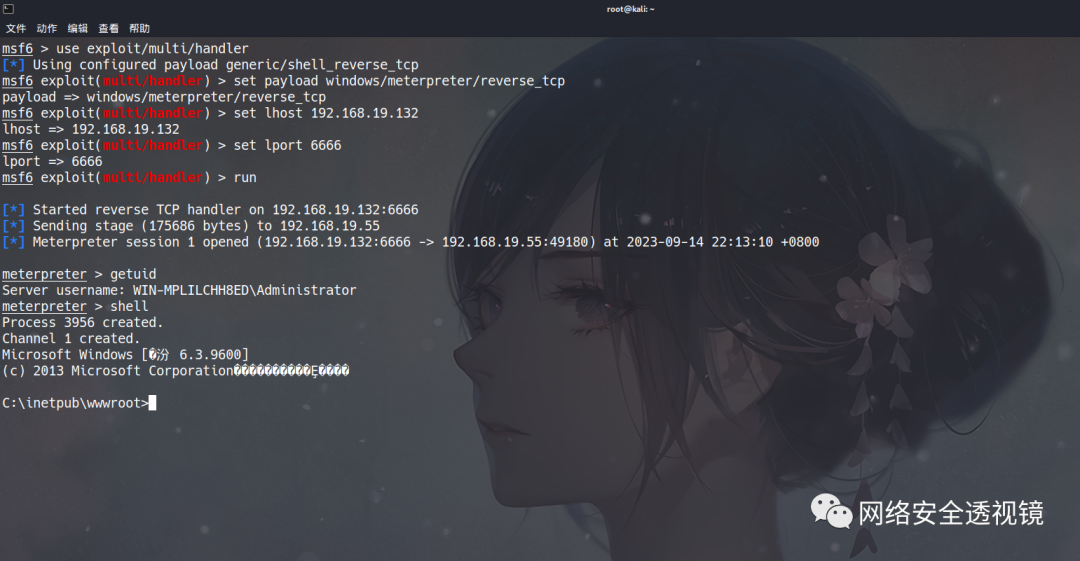The width and height of the screenshot is (1080, 561).
Task: Click the 'Meterpreter session 1 opened' line
Action: (x=411, y=242)
